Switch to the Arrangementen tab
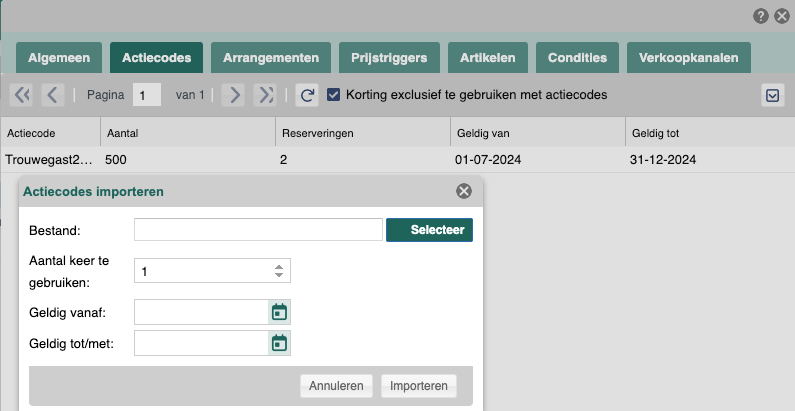 [x=271, y=58]
